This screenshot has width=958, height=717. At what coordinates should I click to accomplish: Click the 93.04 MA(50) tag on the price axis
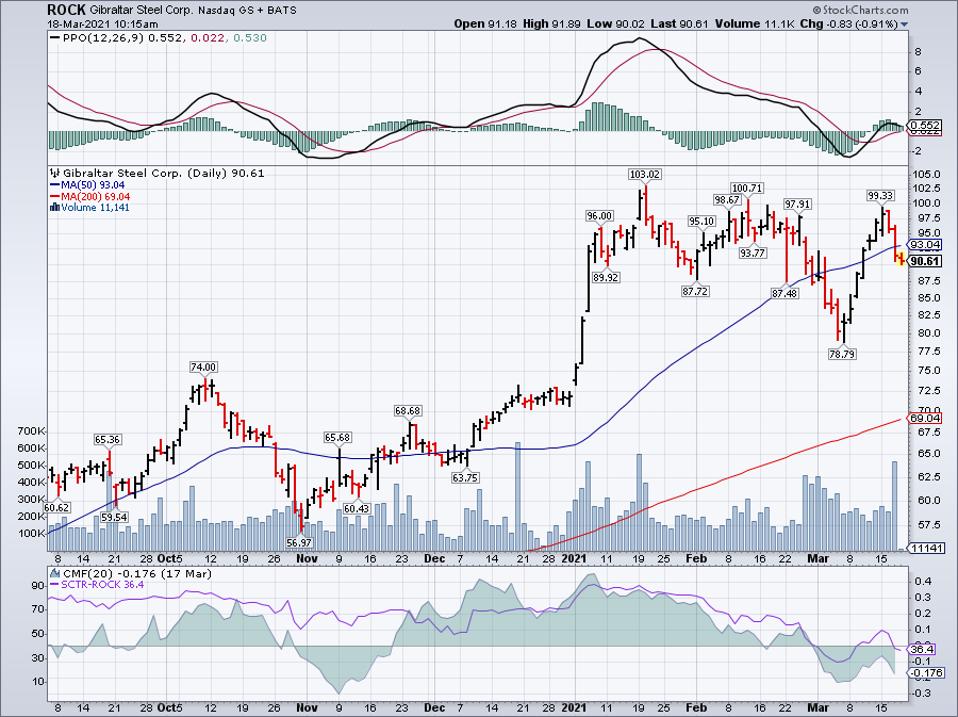925,245
